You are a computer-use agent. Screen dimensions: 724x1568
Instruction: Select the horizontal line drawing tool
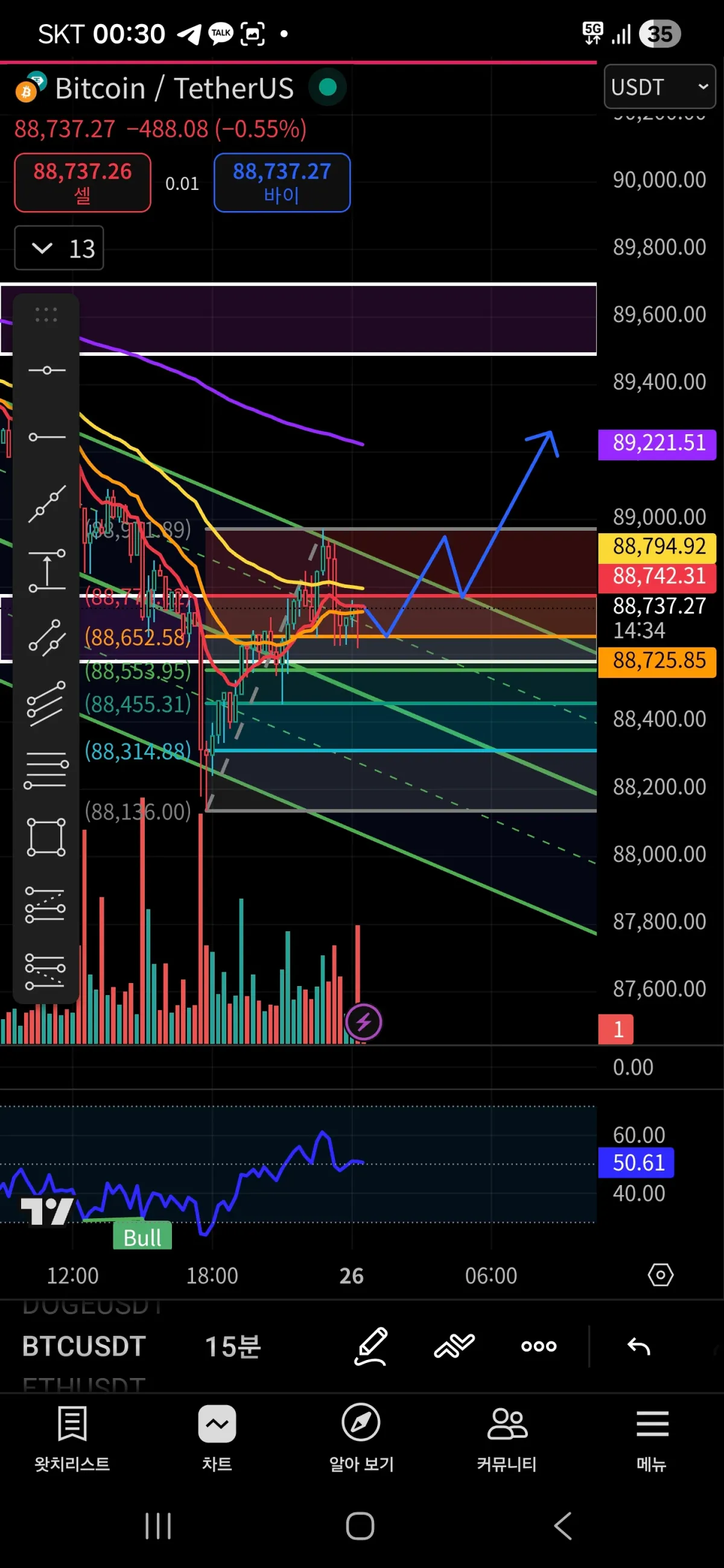point(46,370)
